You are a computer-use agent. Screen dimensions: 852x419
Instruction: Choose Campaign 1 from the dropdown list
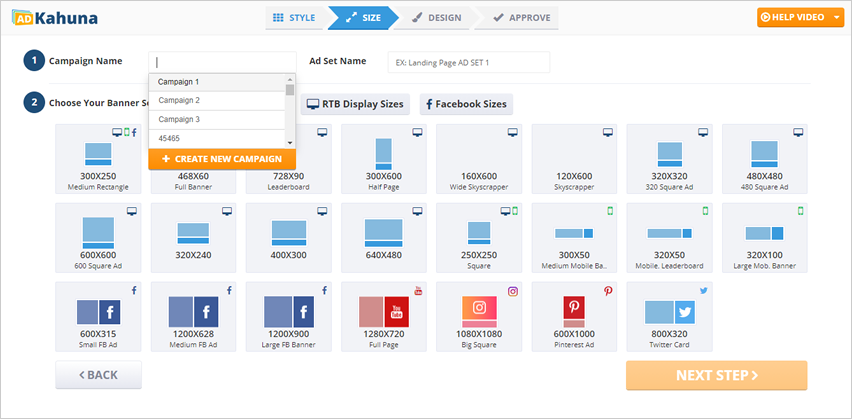click(x=216, y=82)
